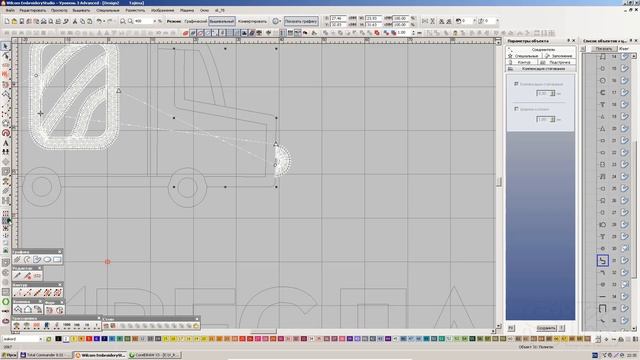
Task: Click the house-shaped middle icon in the fill palette
Action: pos(27,309)
